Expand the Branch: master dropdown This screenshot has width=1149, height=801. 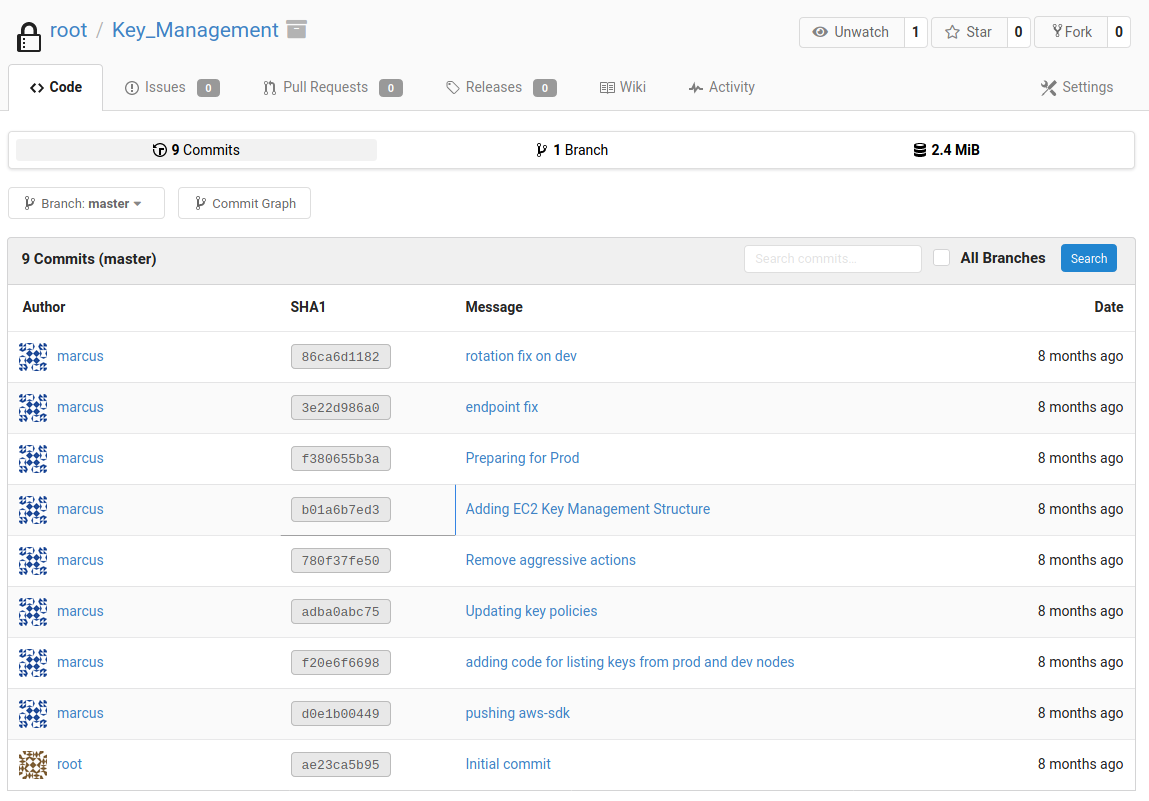pyautogui.click(x=83, y=203)
